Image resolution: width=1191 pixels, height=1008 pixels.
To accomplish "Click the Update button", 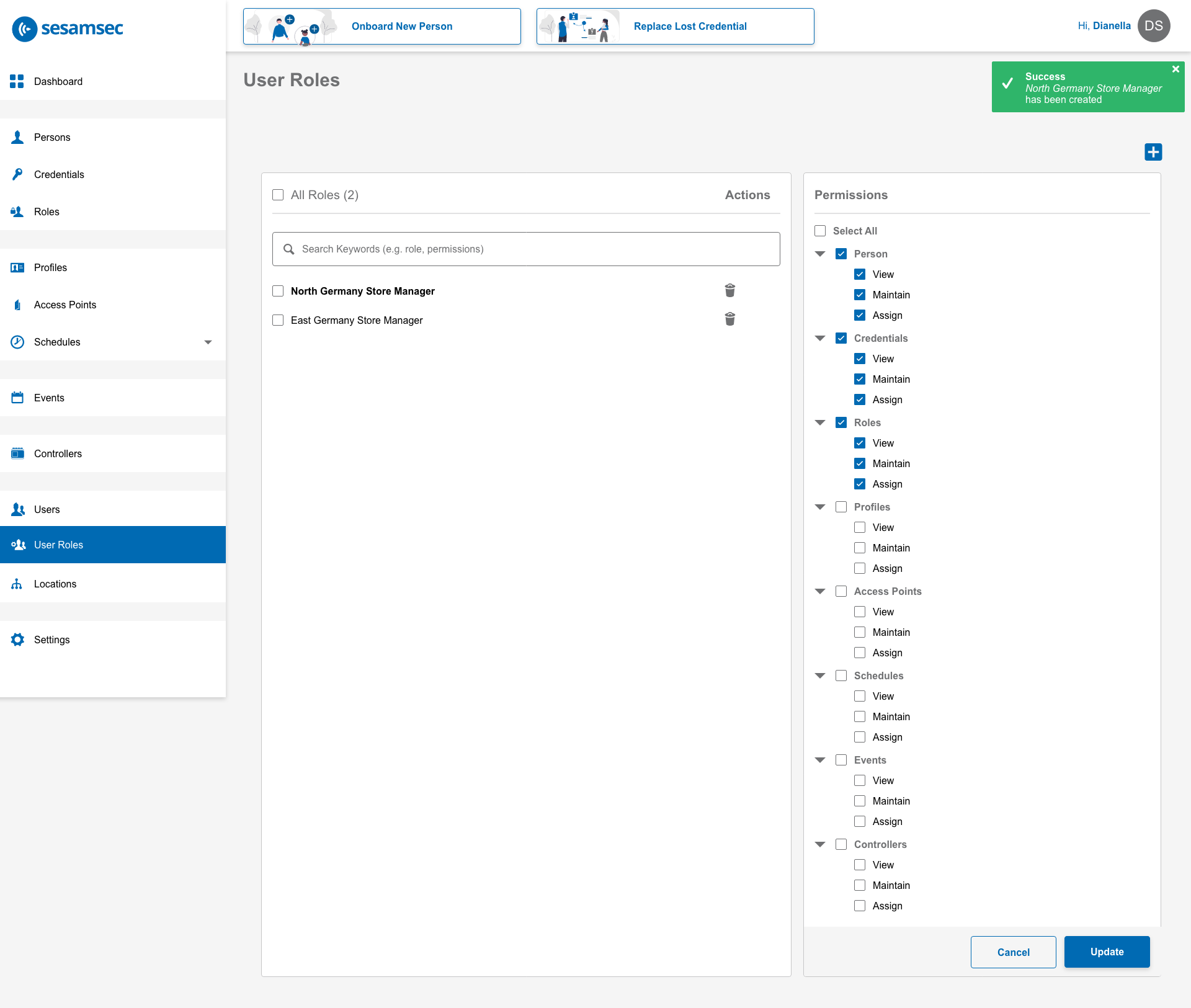I will (1107, 952).
